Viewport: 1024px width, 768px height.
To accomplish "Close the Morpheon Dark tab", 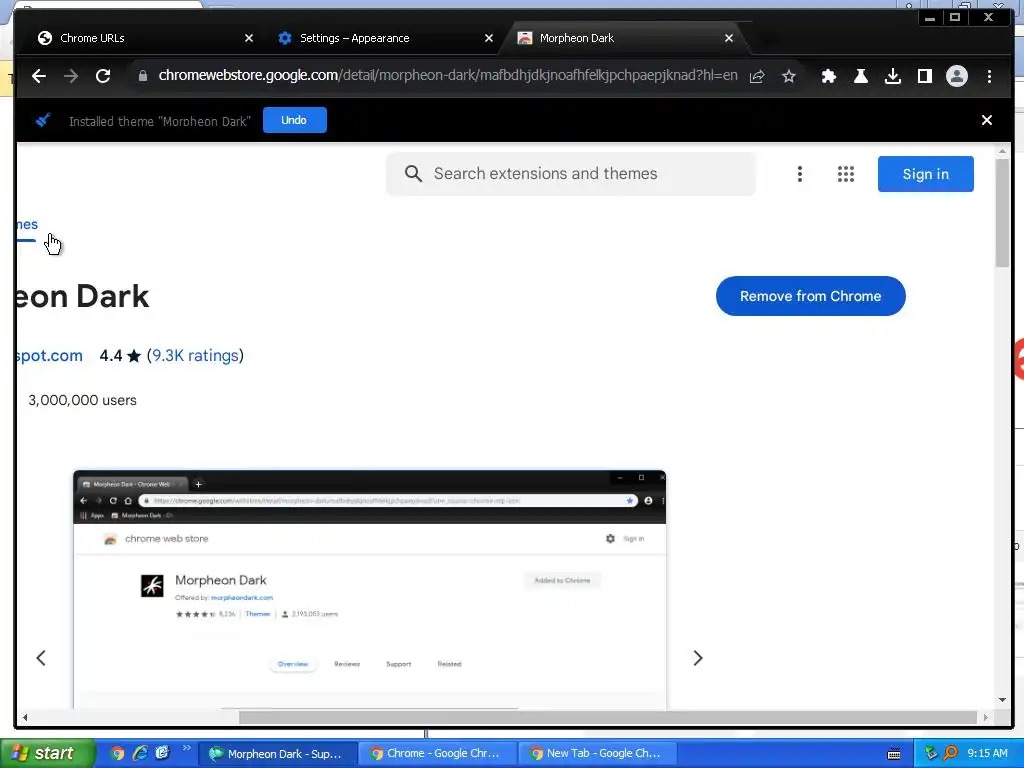I will click(729, 38).
